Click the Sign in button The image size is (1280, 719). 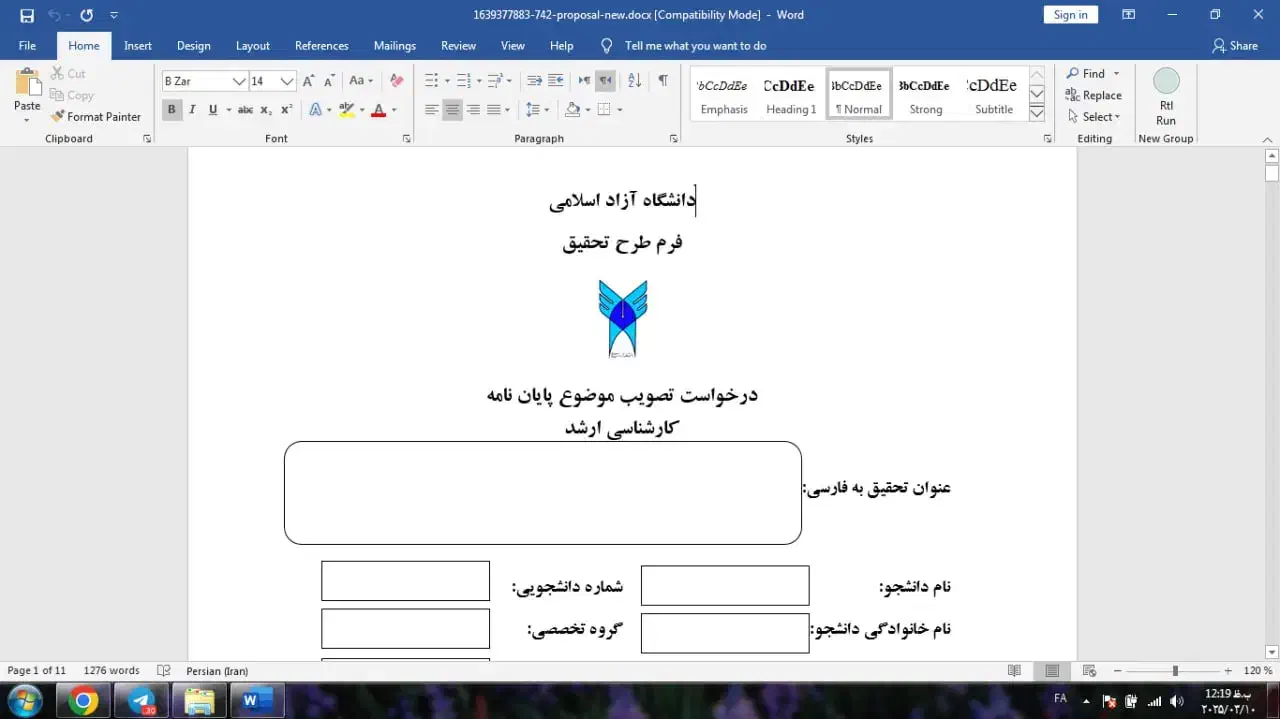[1071, 15]
